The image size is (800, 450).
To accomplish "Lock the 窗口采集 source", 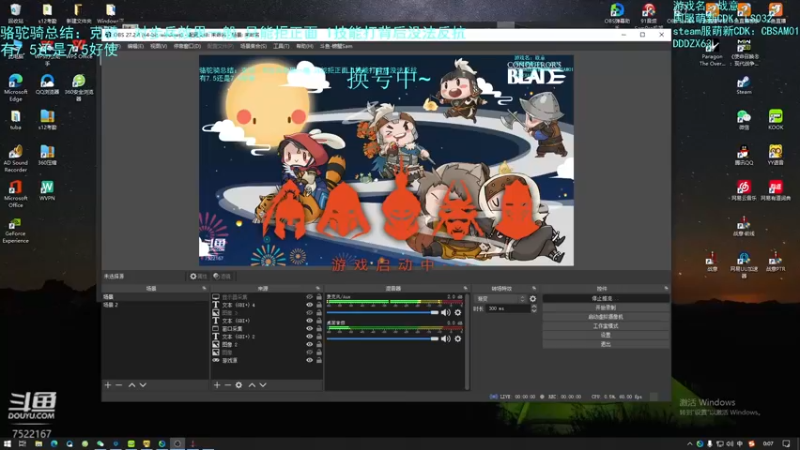I will coord(319,329).
